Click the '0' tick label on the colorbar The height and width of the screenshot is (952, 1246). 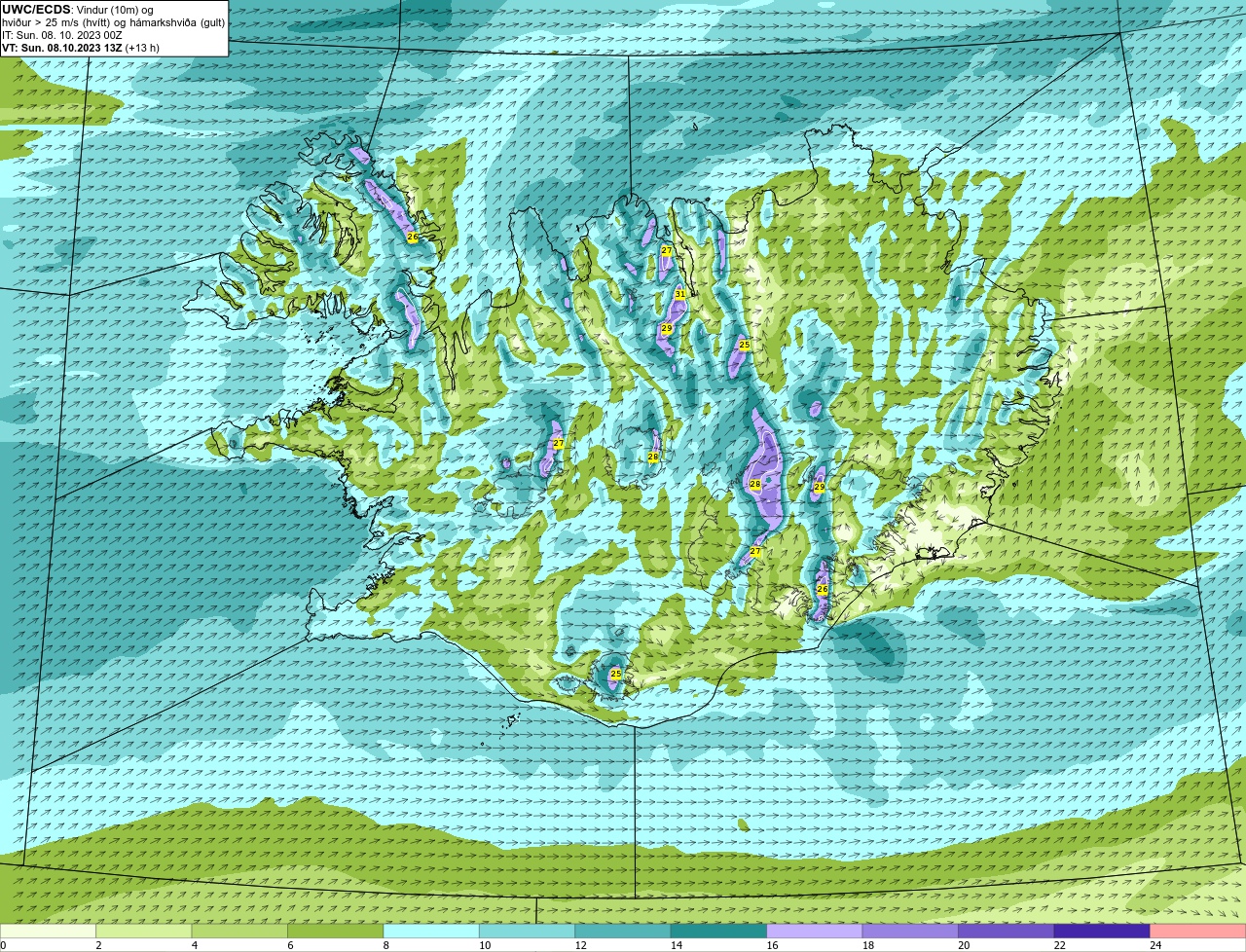[3, 945]
